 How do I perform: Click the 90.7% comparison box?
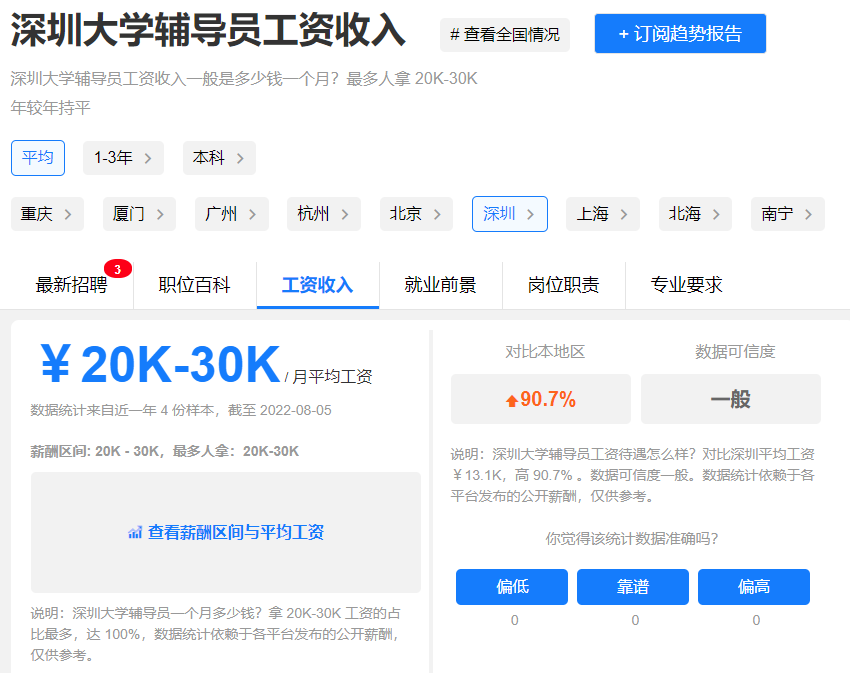coord(541,399)
